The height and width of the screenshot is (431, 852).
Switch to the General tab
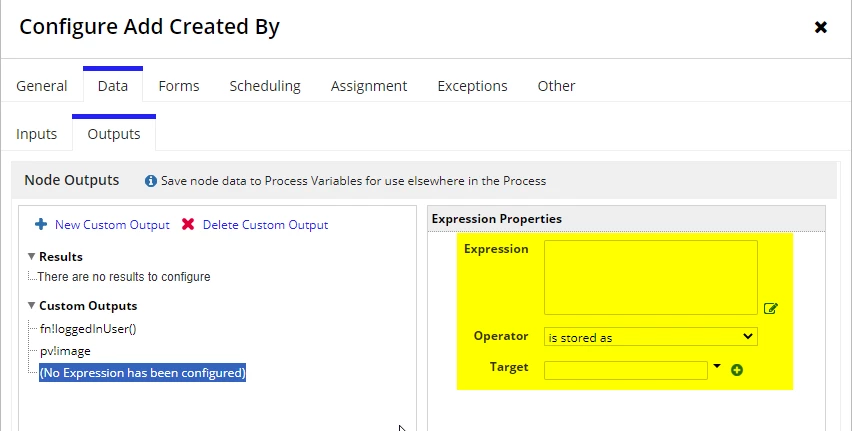[42, 86]
